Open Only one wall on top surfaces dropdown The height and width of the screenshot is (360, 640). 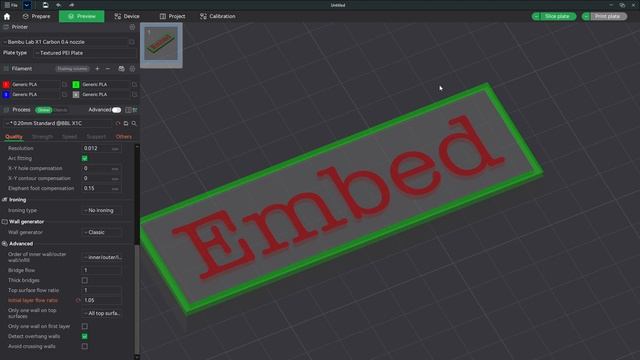[101, 313]
